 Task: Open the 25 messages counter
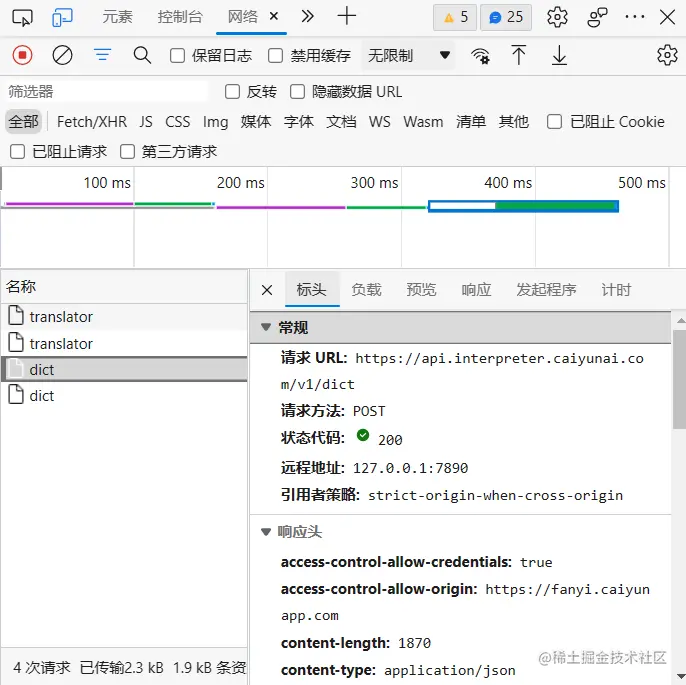coord(506,17)
